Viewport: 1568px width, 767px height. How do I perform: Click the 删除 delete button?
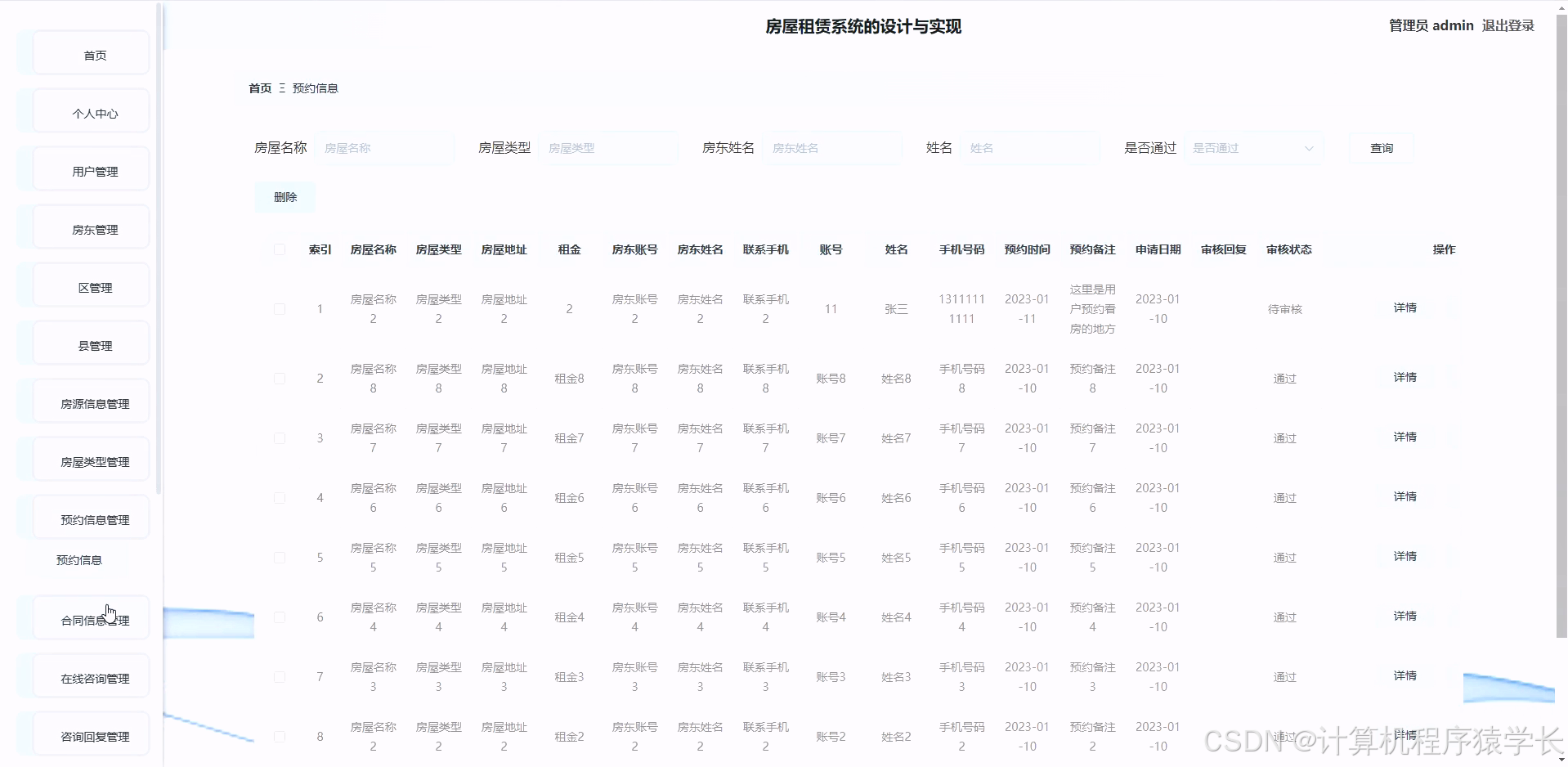pos(284,196)
